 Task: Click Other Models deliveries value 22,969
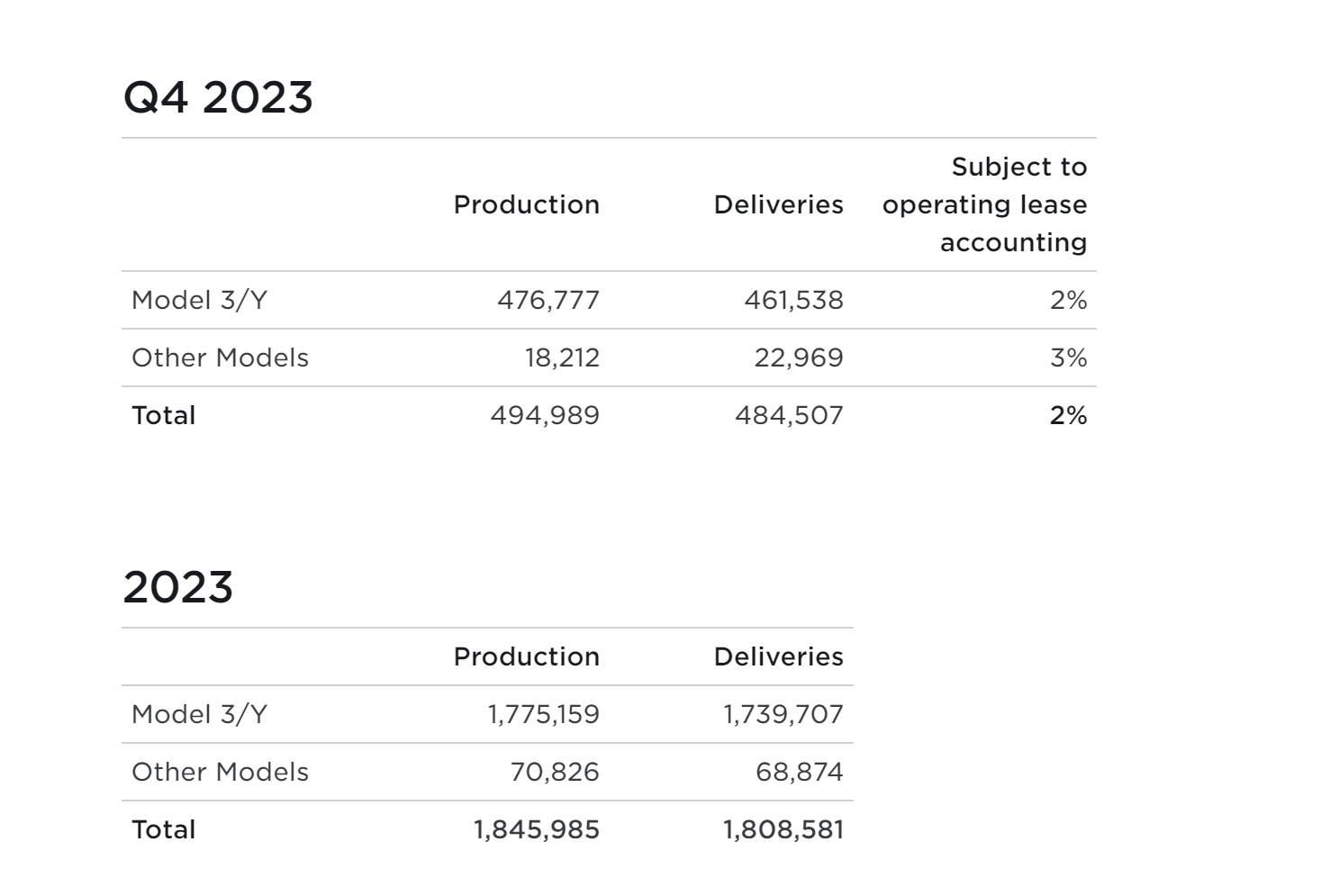pos(798,357)
